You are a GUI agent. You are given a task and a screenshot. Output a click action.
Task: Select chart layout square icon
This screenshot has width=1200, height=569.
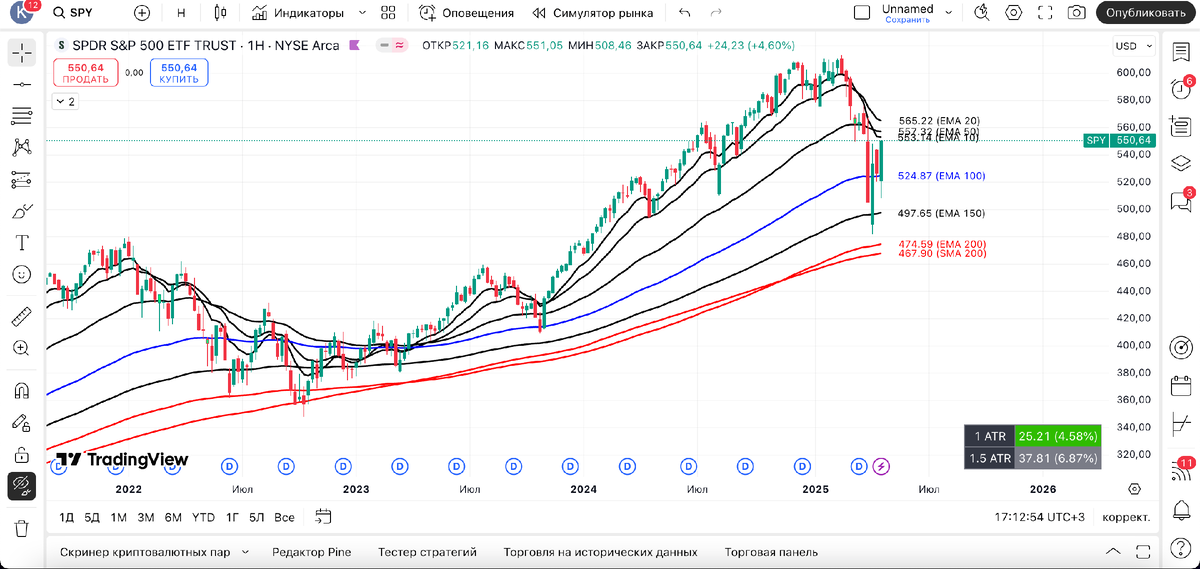[x=862, y=13]
